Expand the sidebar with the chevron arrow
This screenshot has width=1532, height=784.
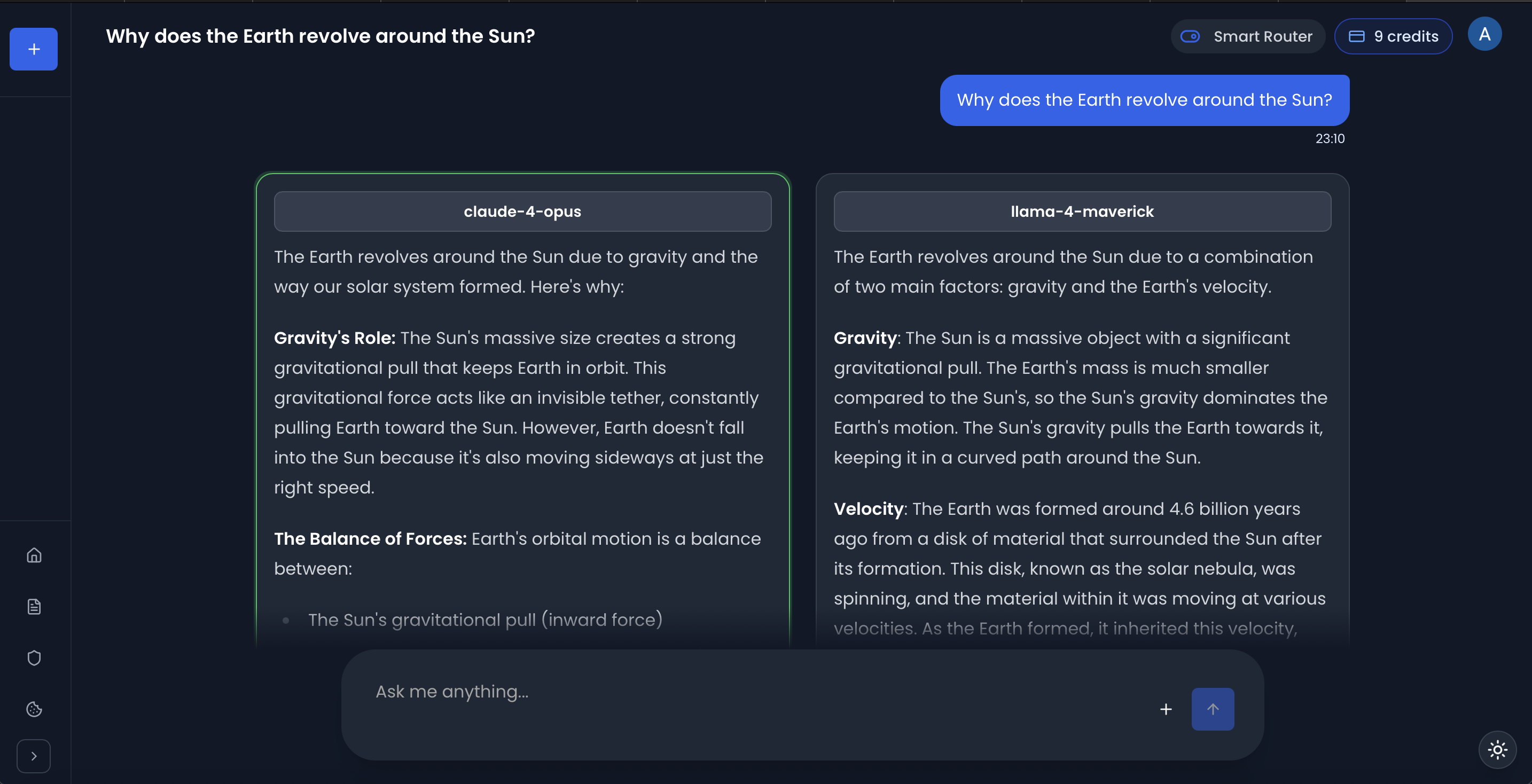click(34, 756)
